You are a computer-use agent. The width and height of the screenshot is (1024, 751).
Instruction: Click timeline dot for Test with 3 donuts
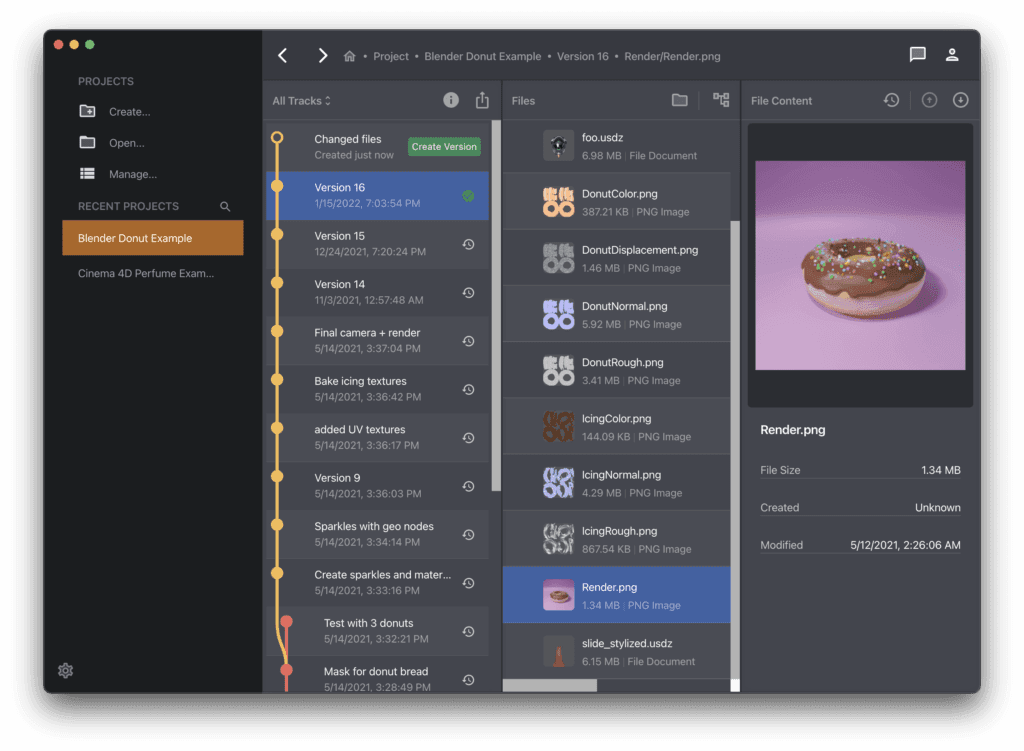(x=286, y=621)
